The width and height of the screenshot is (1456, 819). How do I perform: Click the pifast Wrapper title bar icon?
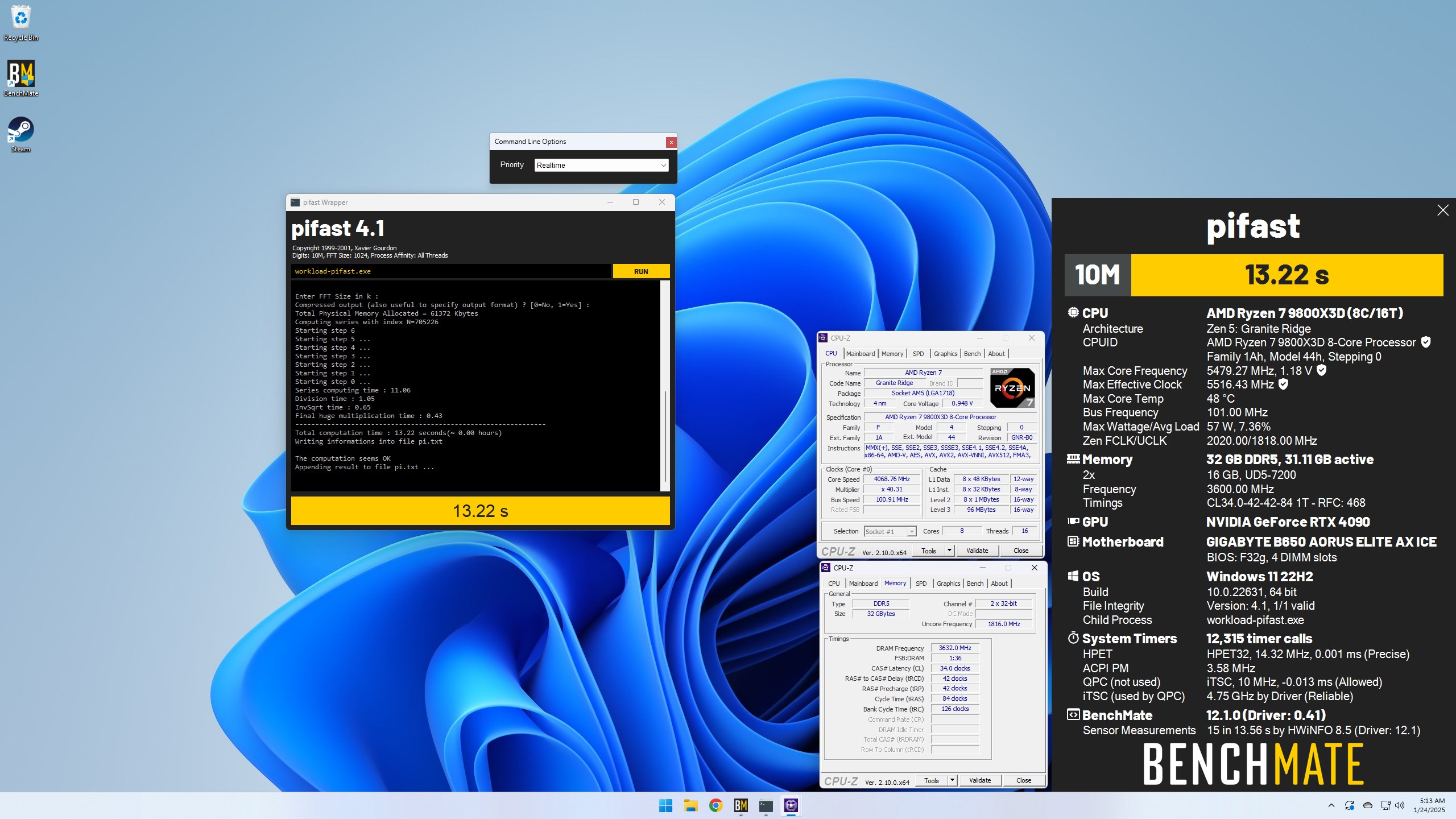pyautogui.click(x=295, y=202)
